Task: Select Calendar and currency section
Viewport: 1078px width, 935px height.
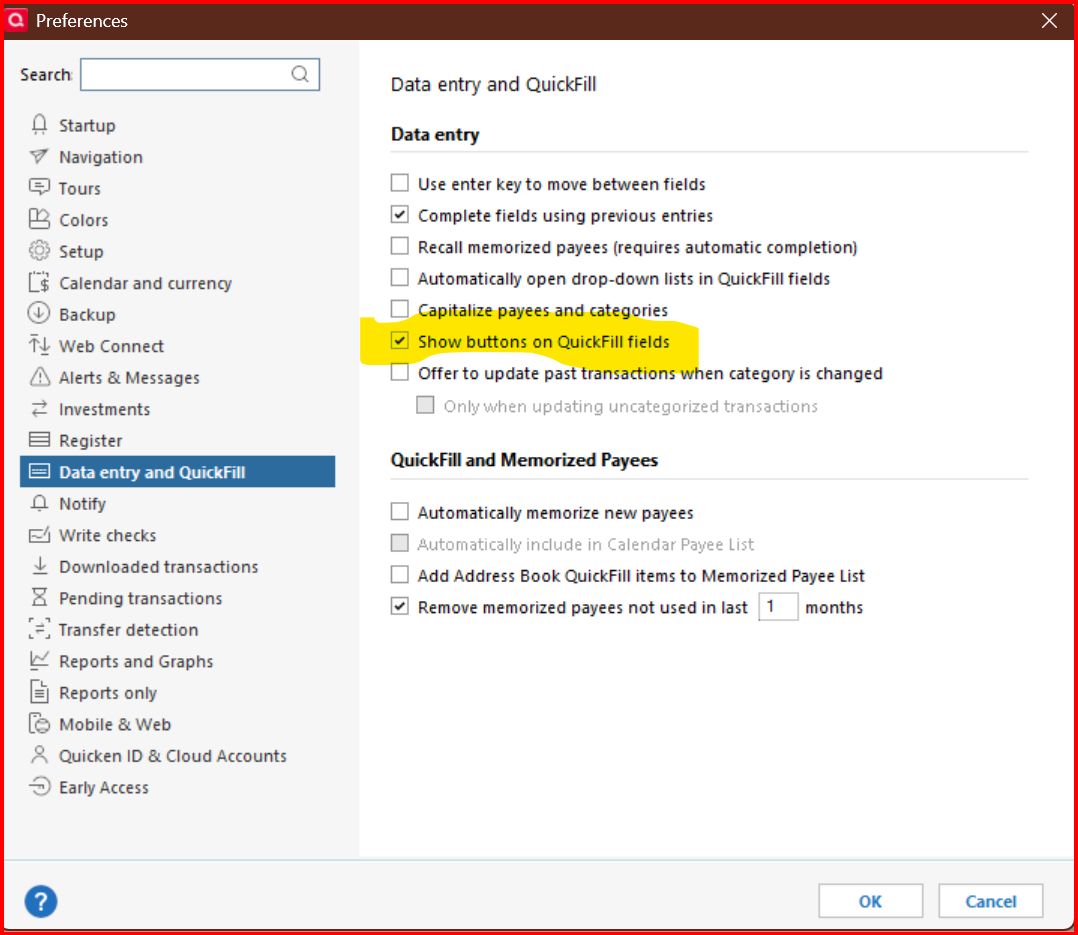Action: click(x=145, y=283)
